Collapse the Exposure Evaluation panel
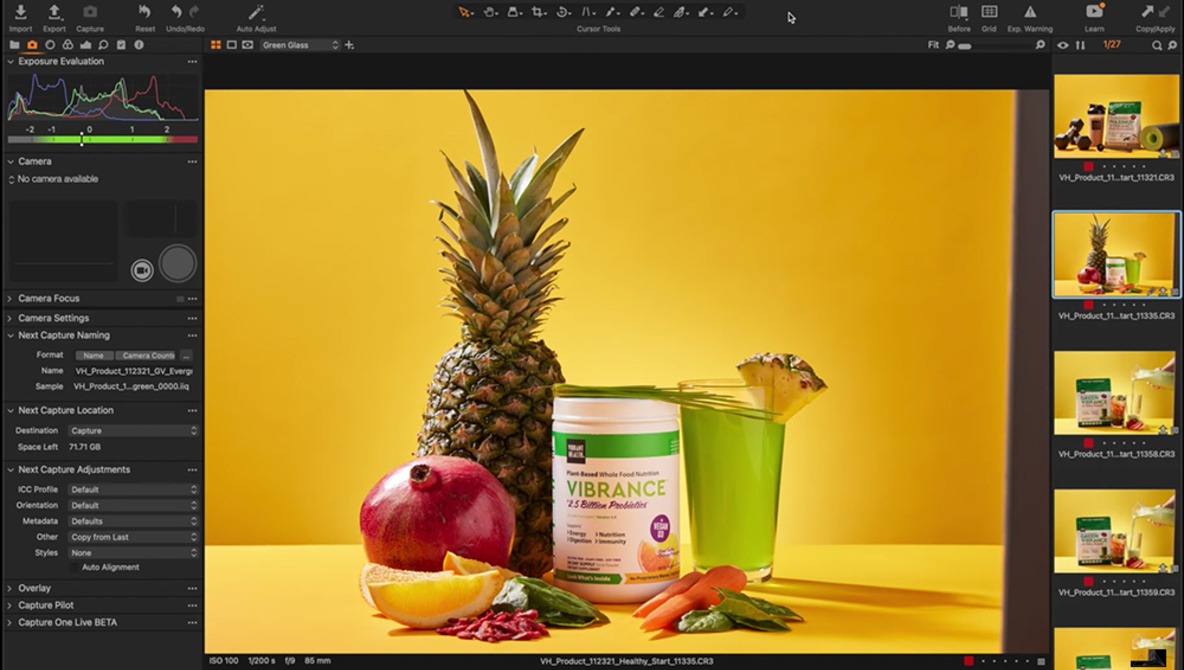This screenshot has width=1184, height=670. pyautogui.click(x=10, y=61)
